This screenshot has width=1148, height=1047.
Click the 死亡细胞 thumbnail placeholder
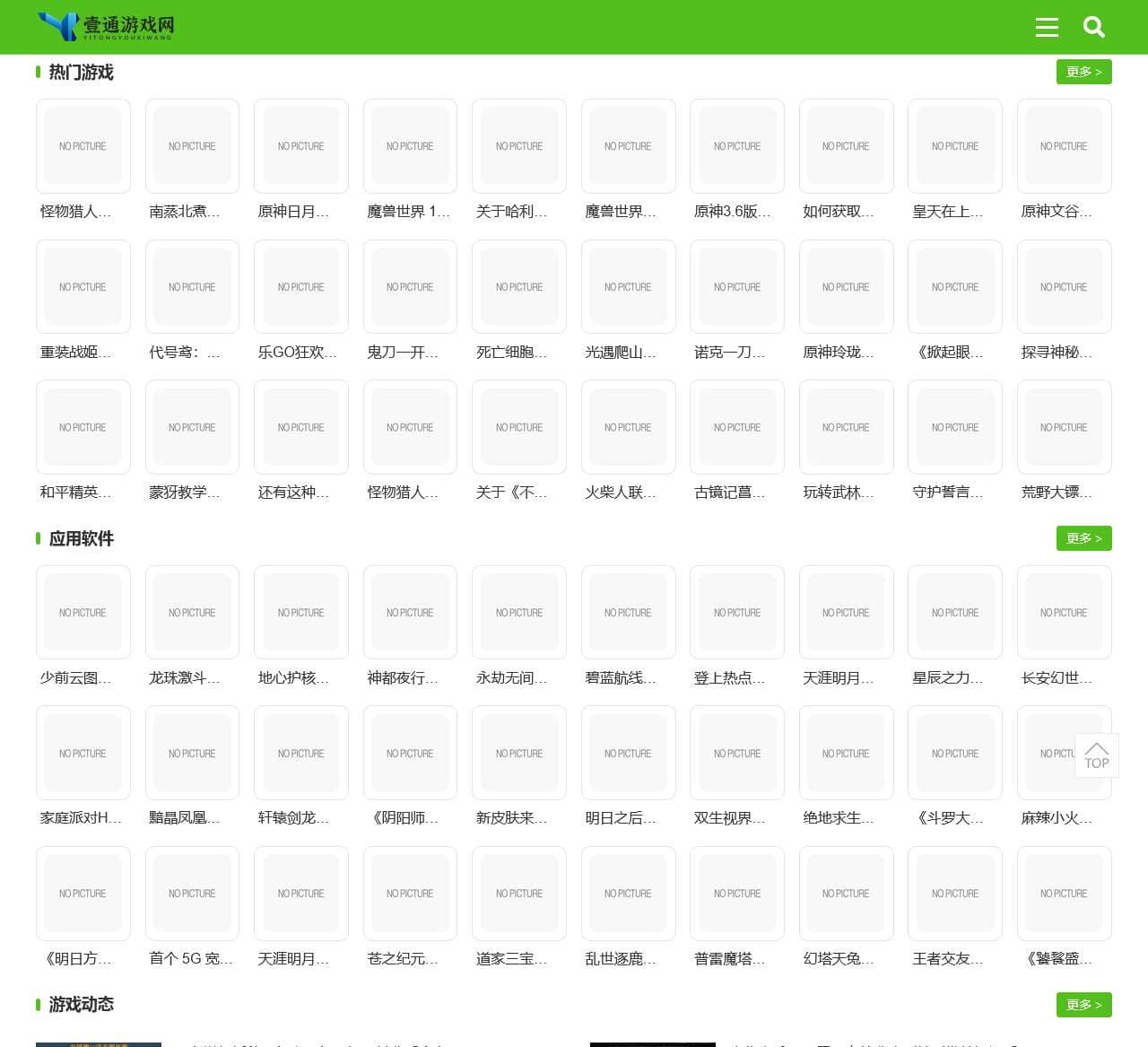518,286
